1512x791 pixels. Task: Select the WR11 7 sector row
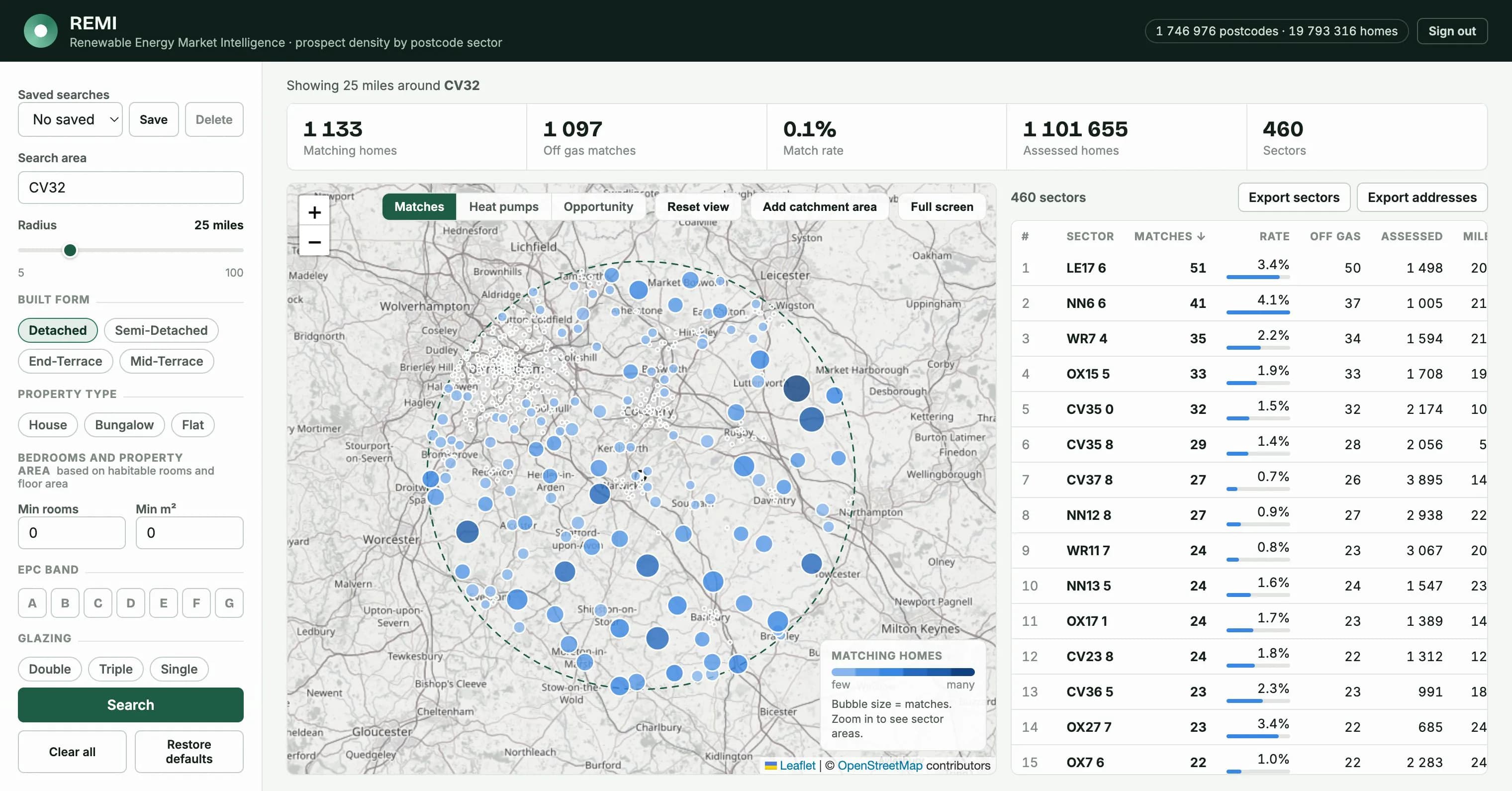tap(1249, 550)
